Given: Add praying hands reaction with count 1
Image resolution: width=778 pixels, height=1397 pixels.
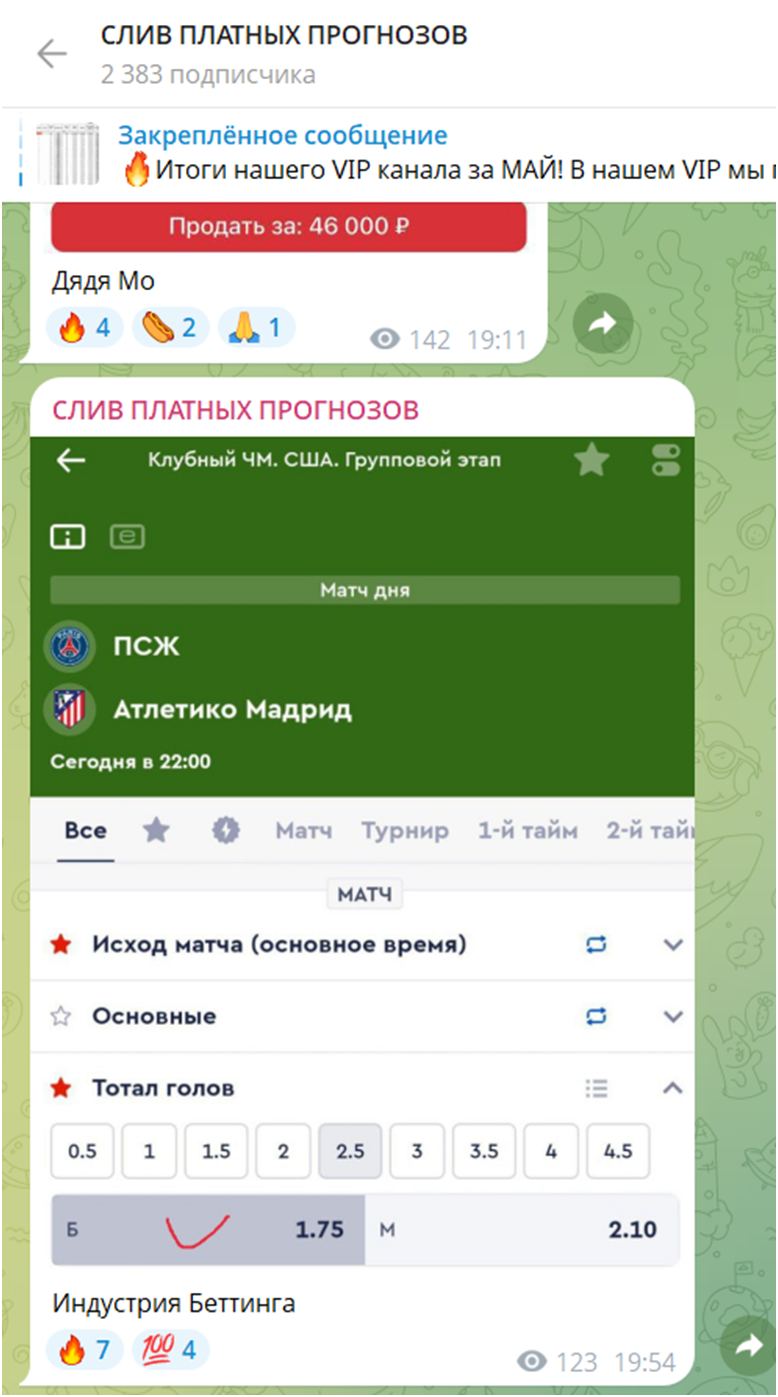Looking at the screenshot, I should 255,327.
